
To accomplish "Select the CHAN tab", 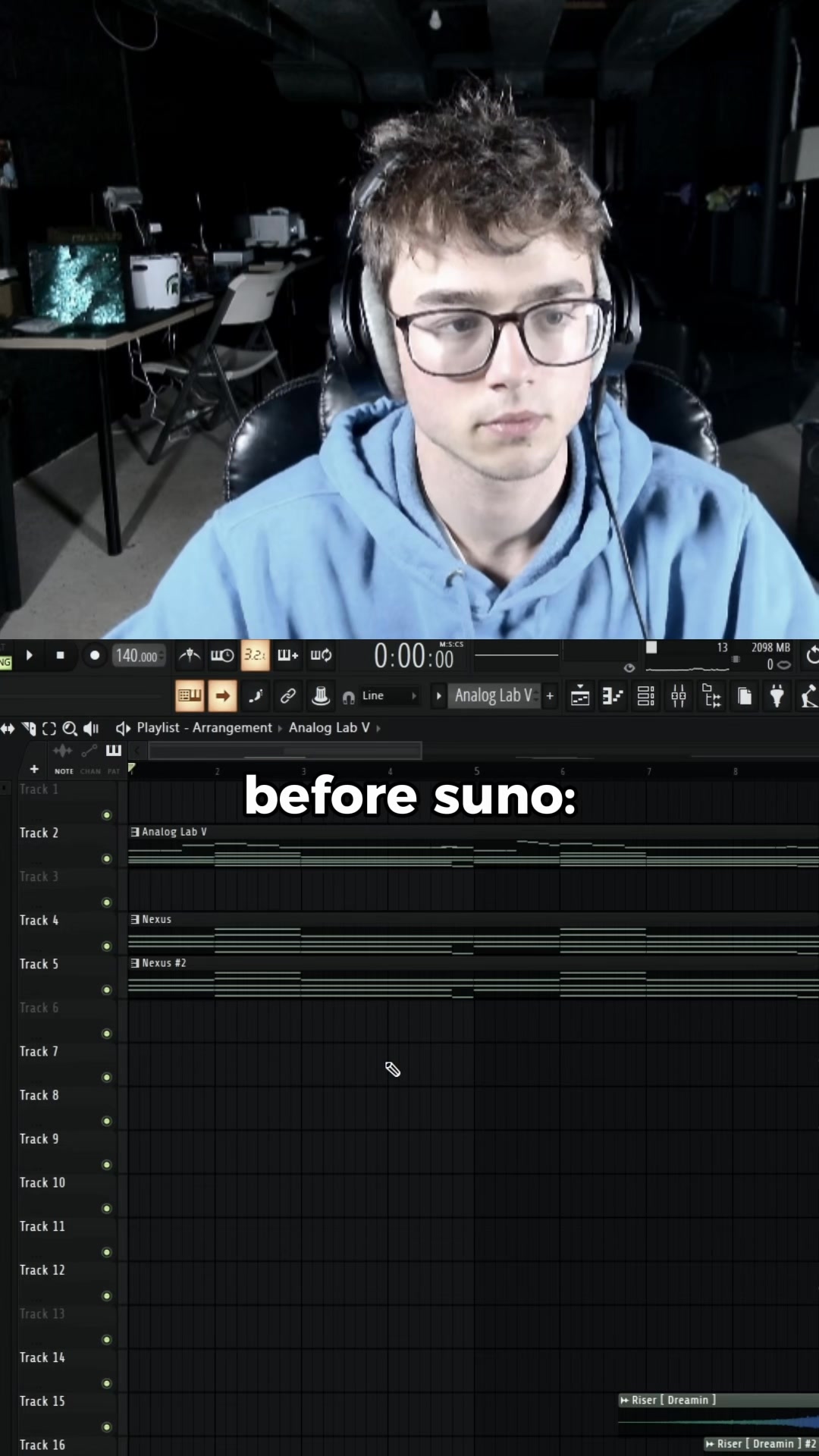I will click(x=90, y=771).
